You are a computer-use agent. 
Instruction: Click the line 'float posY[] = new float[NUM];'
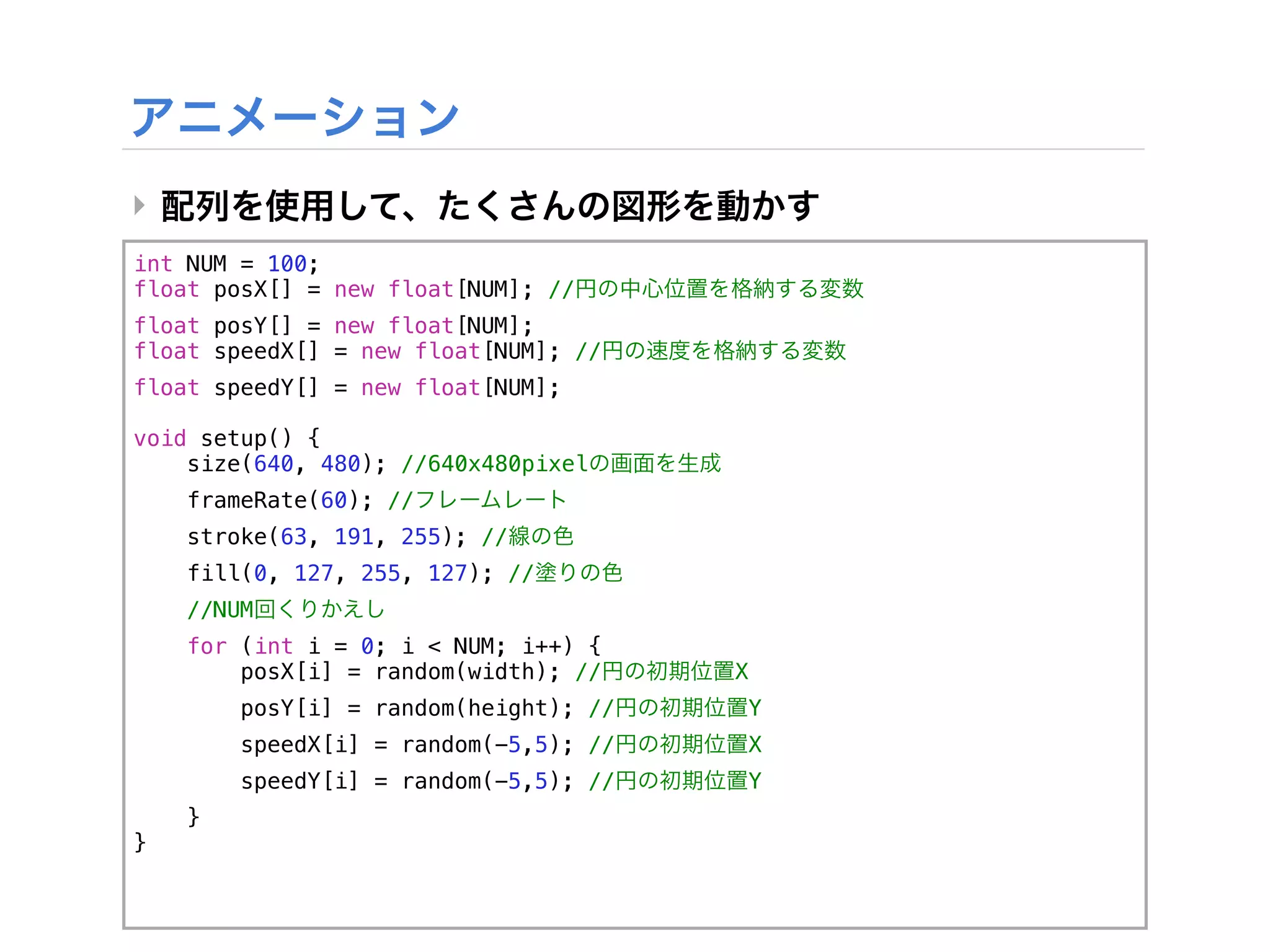coord(334,326)
